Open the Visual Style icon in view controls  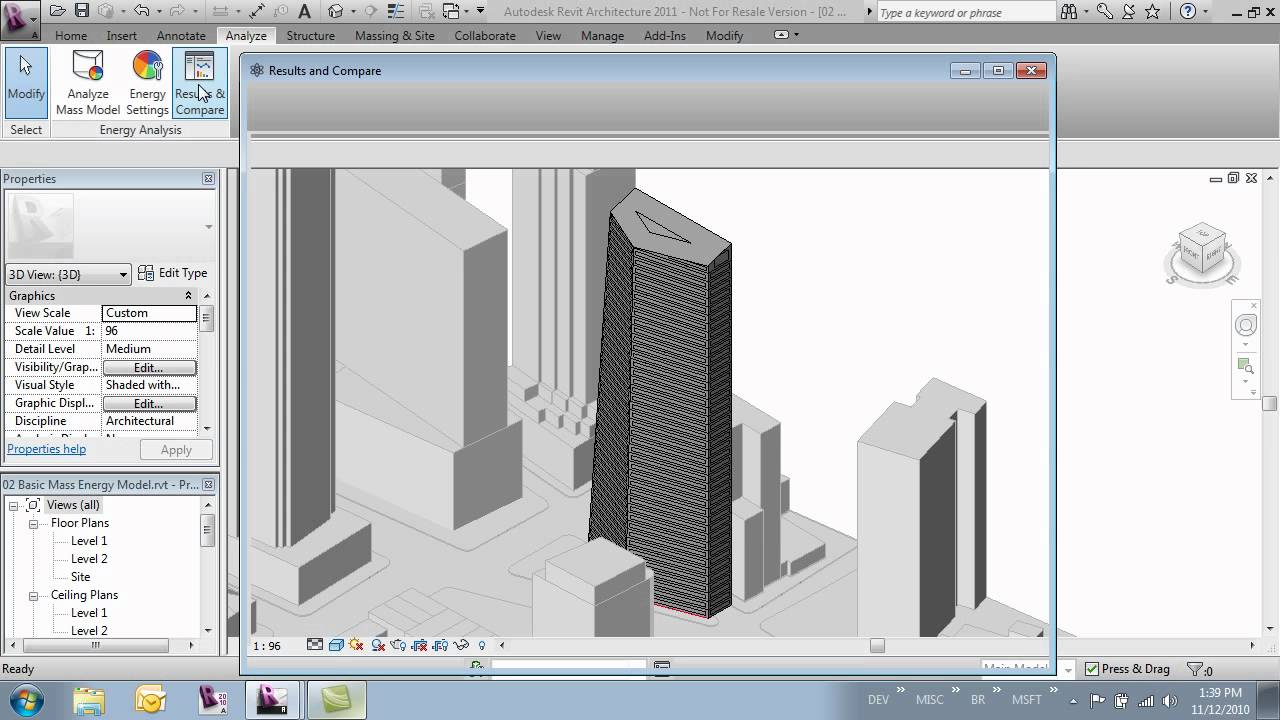point(336,645)
